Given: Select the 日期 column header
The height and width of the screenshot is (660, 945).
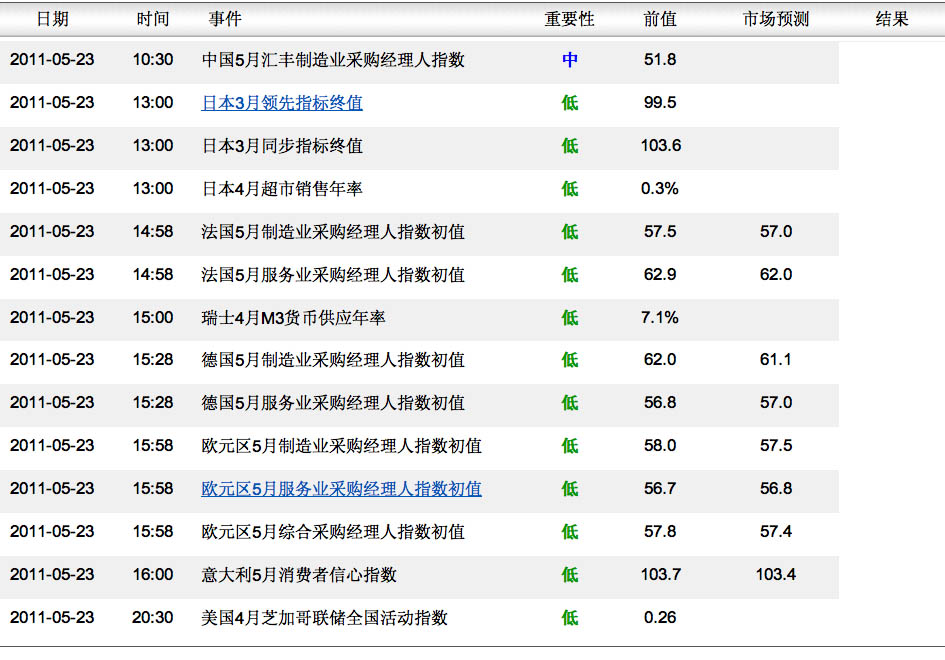Looking at the screenshot, I should coord(52,19).
